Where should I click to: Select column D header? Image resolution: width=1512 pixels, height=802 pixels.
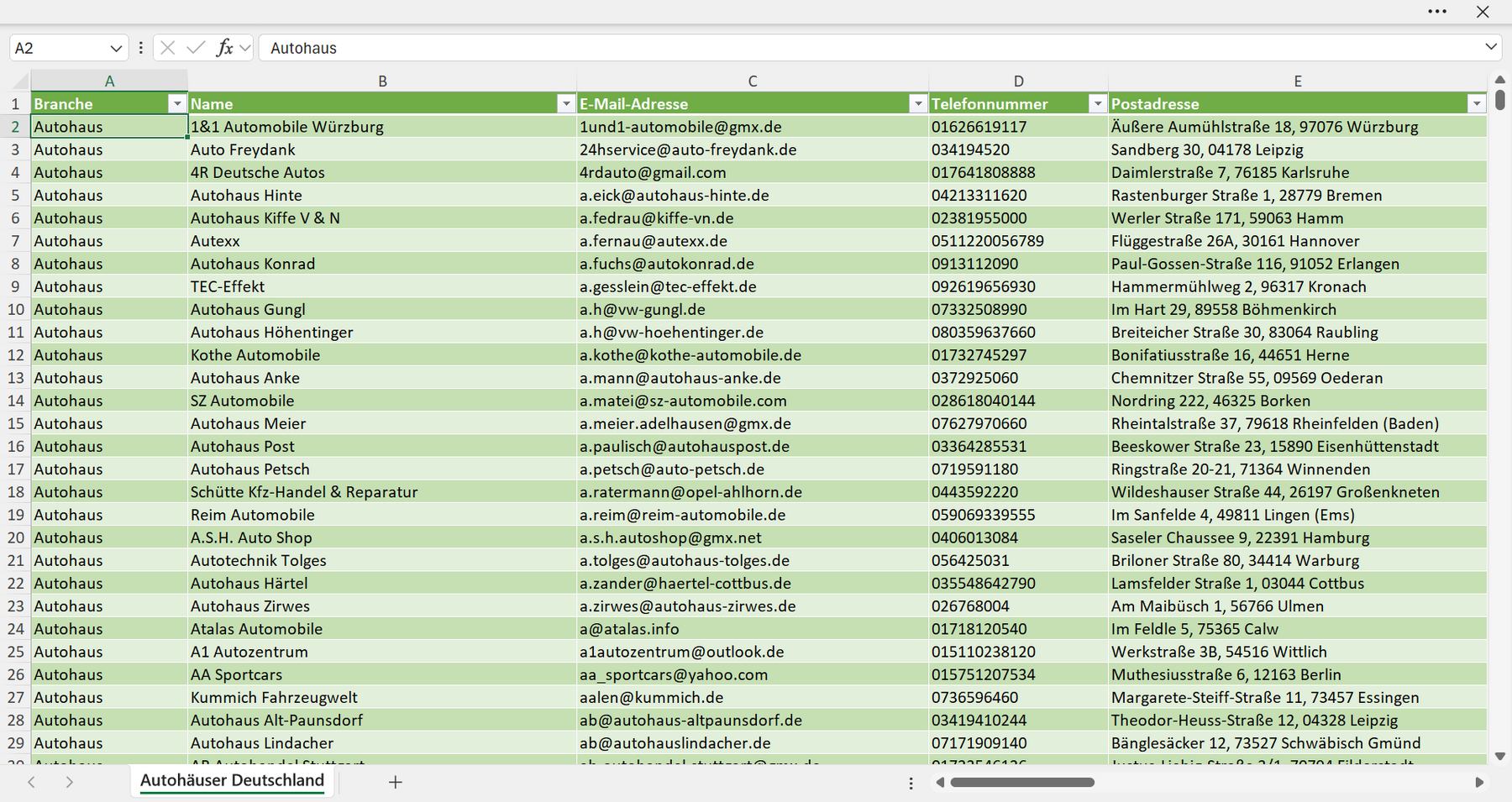1018,81
